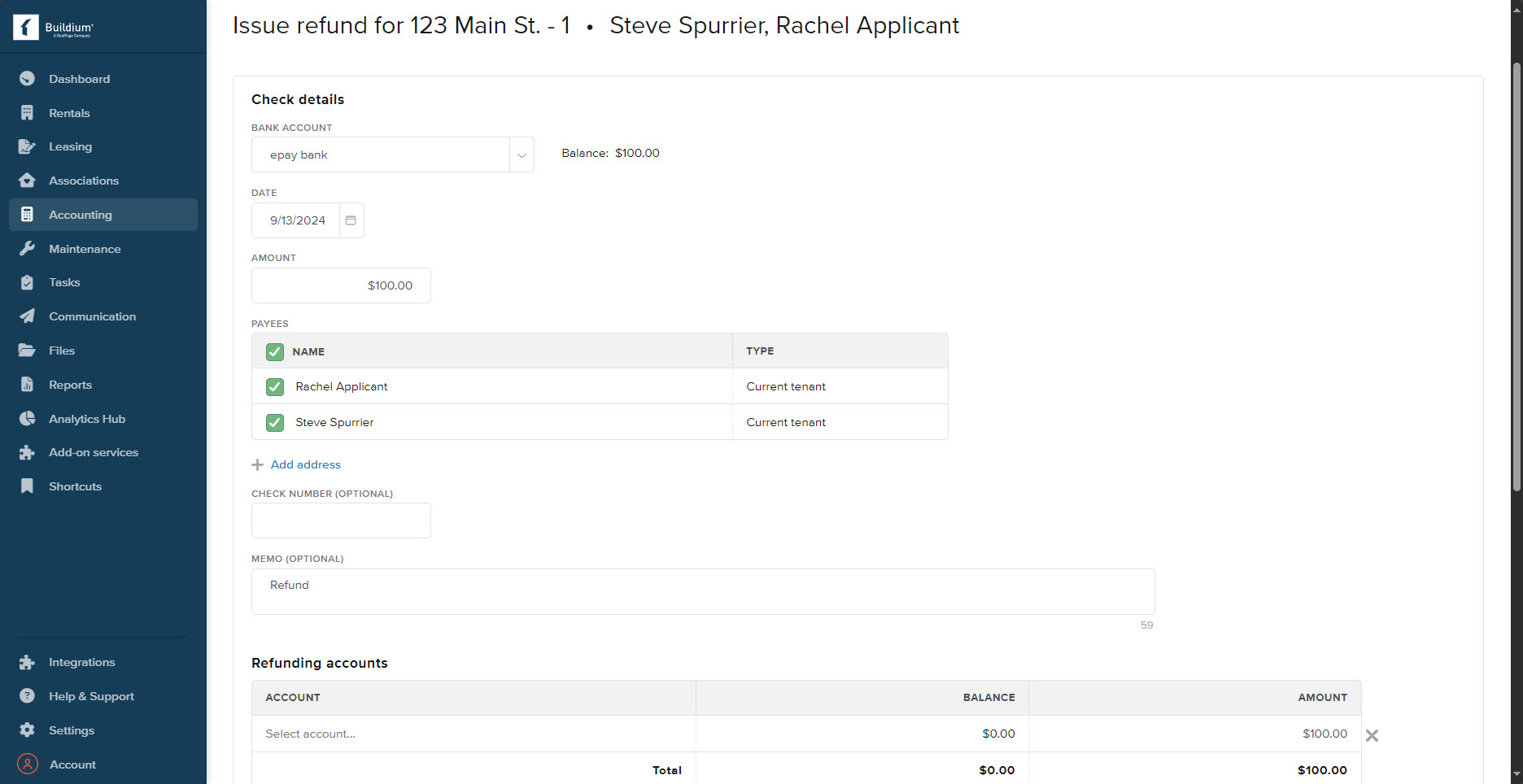Screen dimensions: 1523x784
Task: Open the Maintenance wrench icon
Action: pos(27,249)
